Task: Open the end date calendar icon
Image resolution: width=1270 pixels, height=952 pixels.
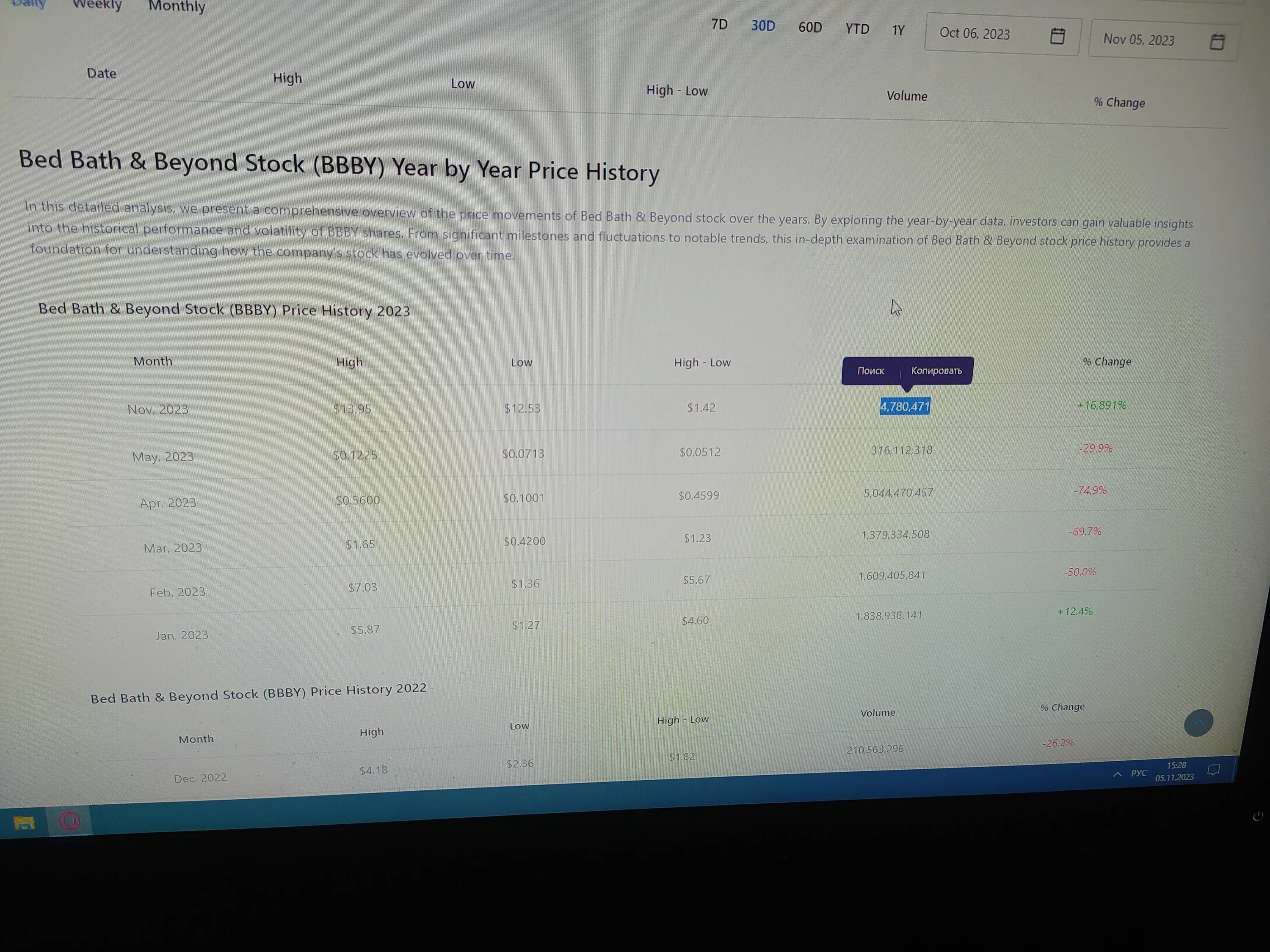Action: 1217,42
